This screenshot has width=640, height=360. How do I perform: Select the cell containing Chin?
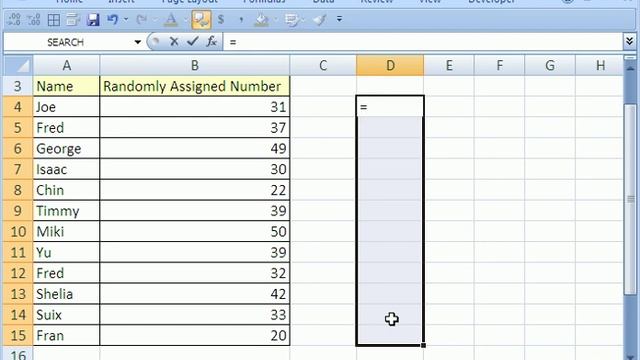(67, 190)
